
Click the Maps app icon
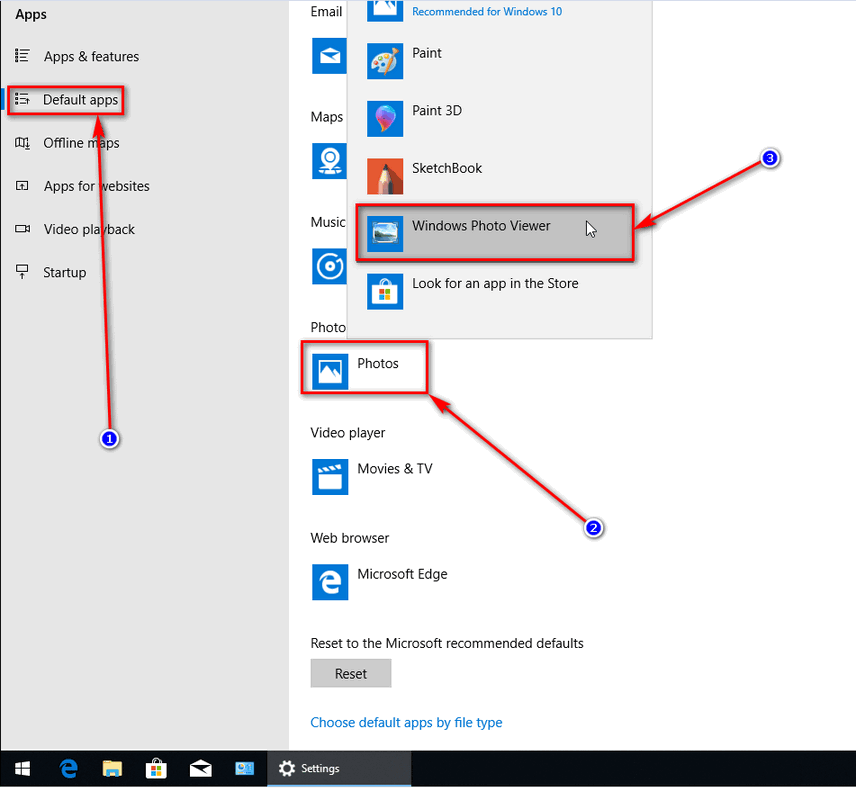click(329, 161)
